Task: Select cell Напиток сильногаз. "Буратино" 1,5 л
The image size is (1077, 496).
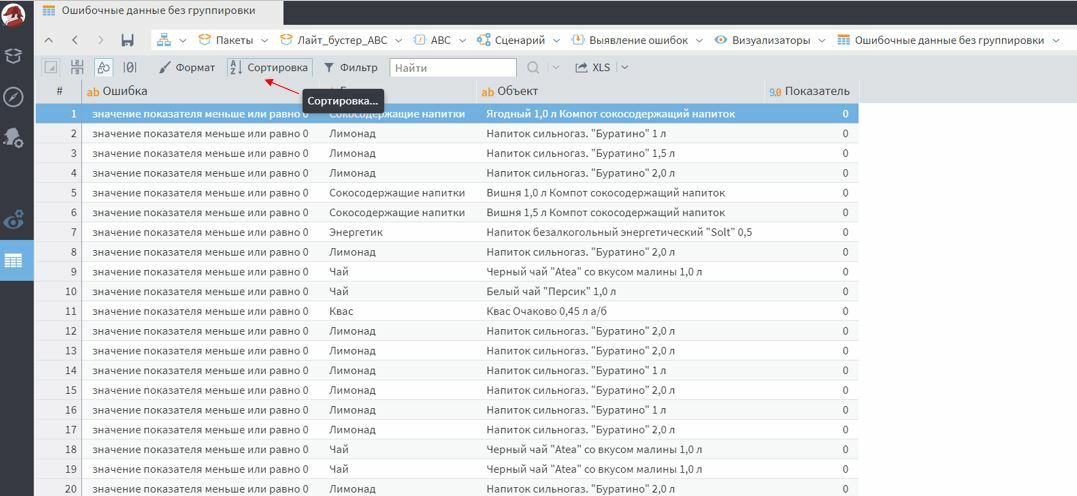Action: pyautogui.click(x=620, y=153)
